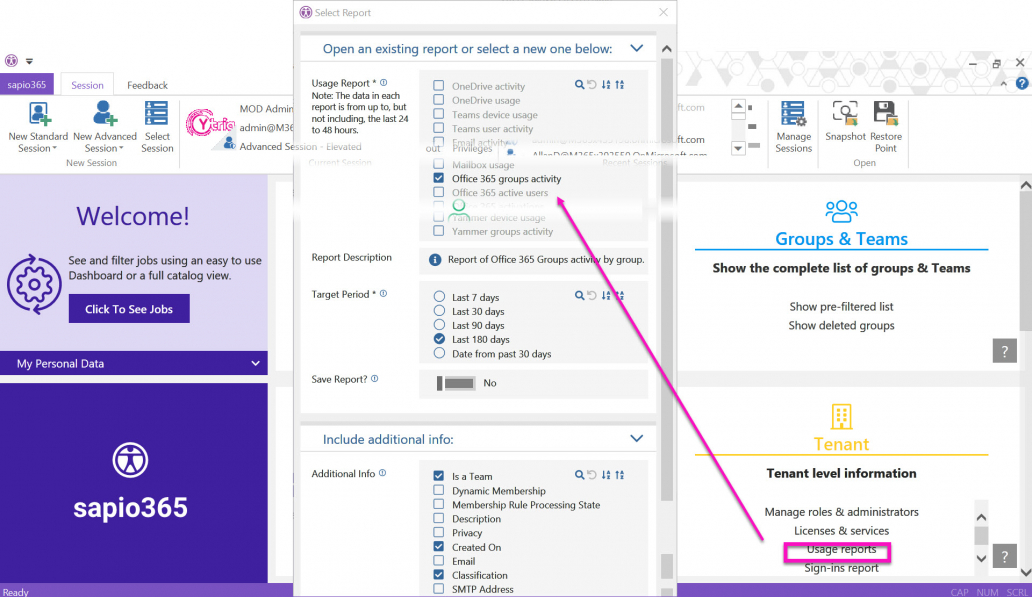Click the Groups & Teams help question button

click(1004, 351)
